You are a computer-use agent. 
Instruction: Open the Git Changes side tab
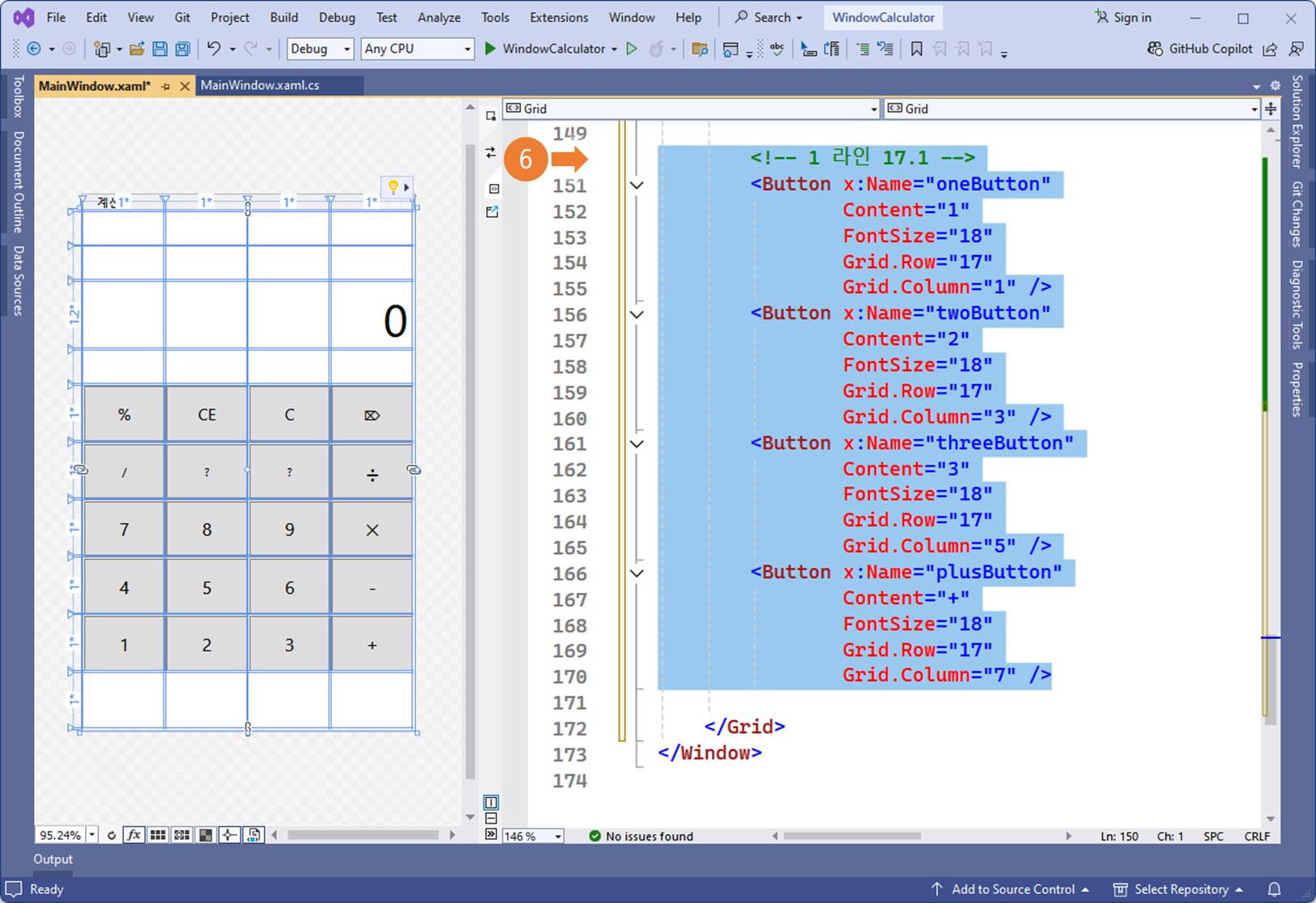(1297, 214)
